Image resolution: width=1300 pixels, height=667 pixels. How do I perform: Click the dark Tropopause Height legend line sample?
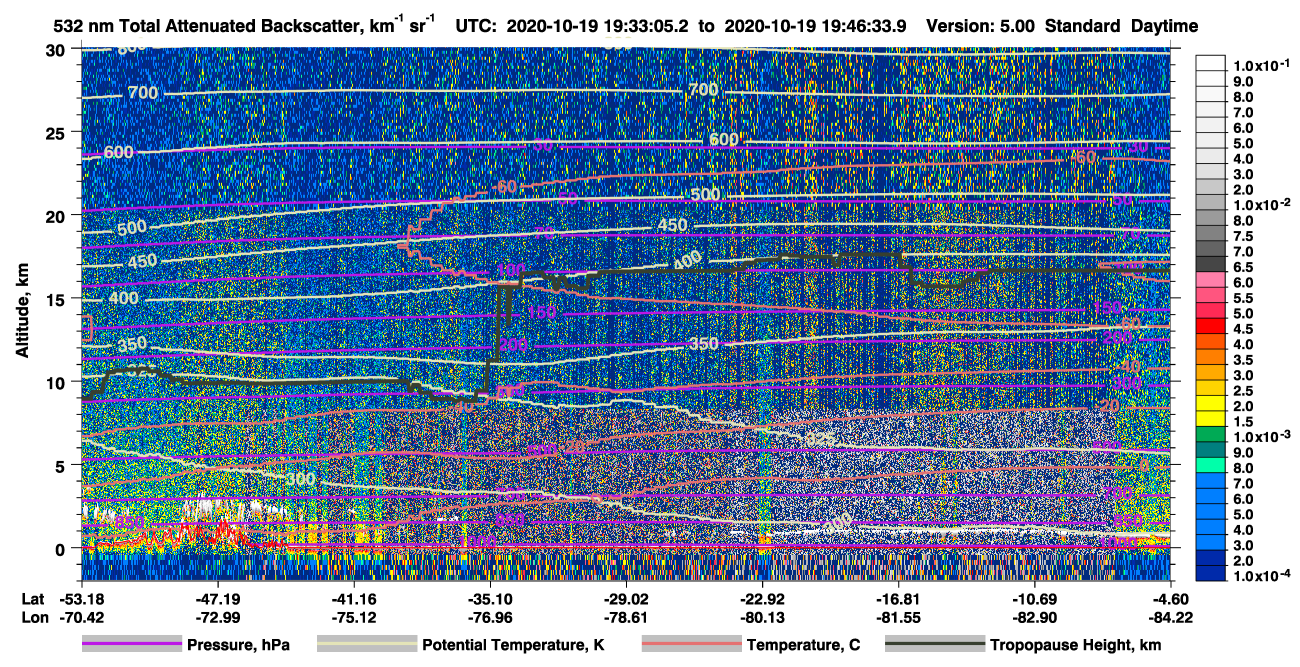pos(936,645)
